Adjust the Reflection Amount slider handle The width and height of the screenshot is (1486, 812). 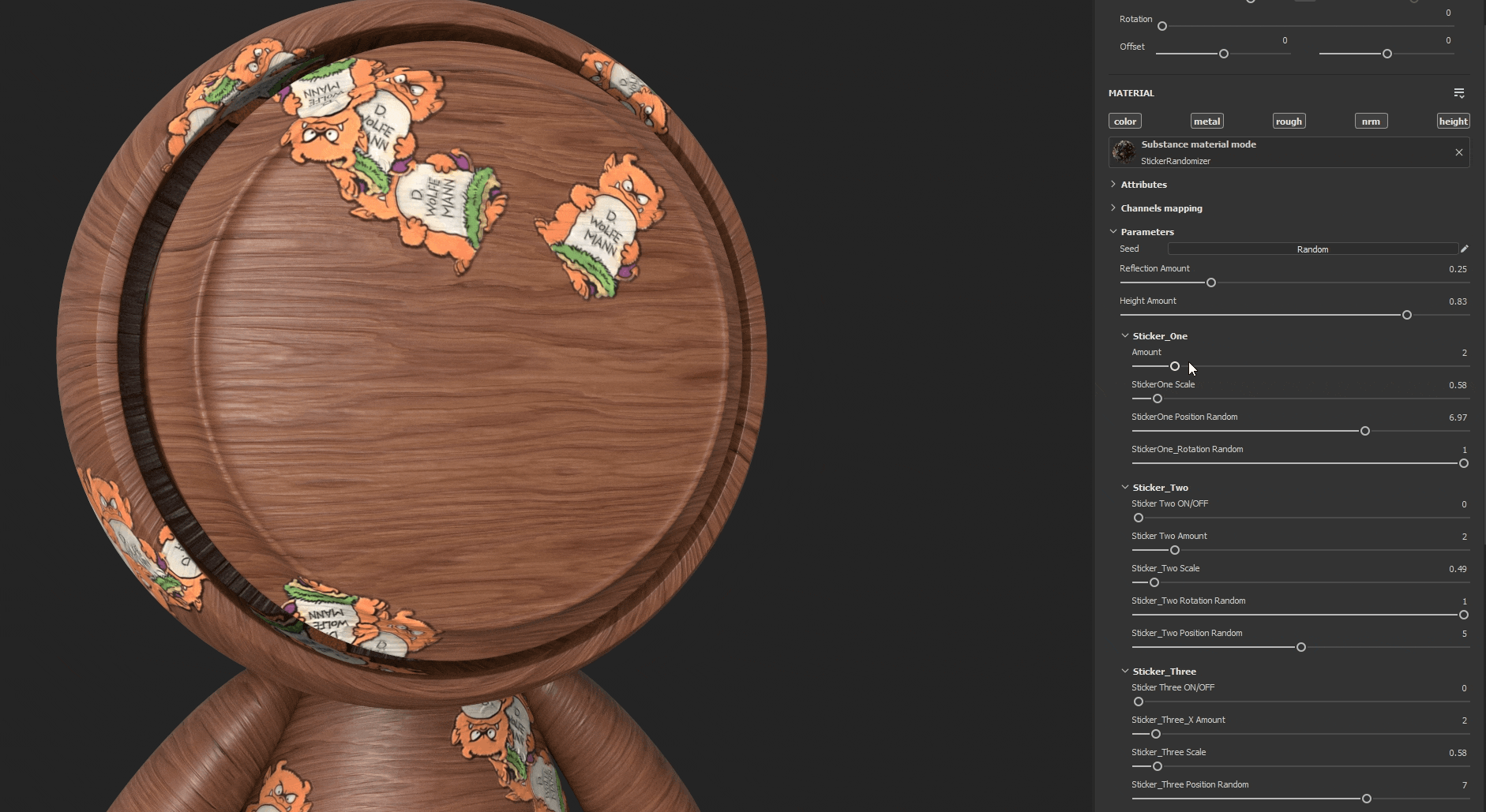pyautogui.click(x=1211, y=283)
